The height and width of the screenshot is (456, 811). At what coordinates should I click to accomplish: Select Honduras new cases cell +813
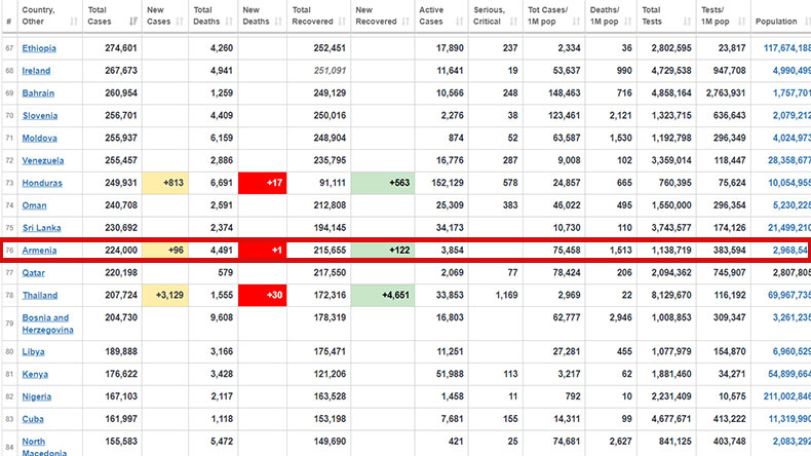pos(165,183)
